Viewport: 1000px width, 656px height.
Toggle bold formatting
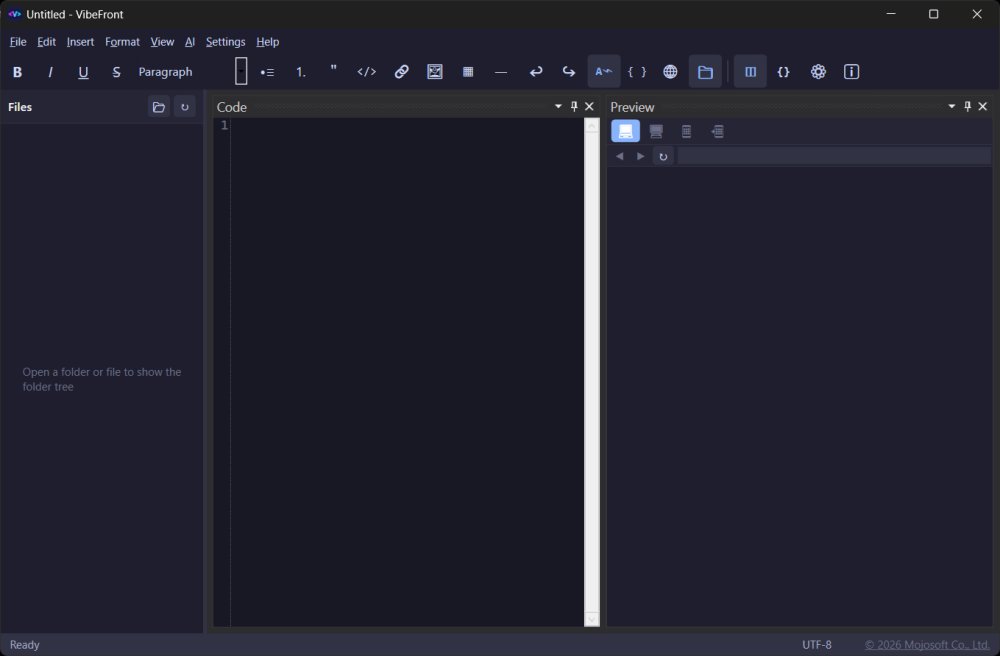[17, 72]
